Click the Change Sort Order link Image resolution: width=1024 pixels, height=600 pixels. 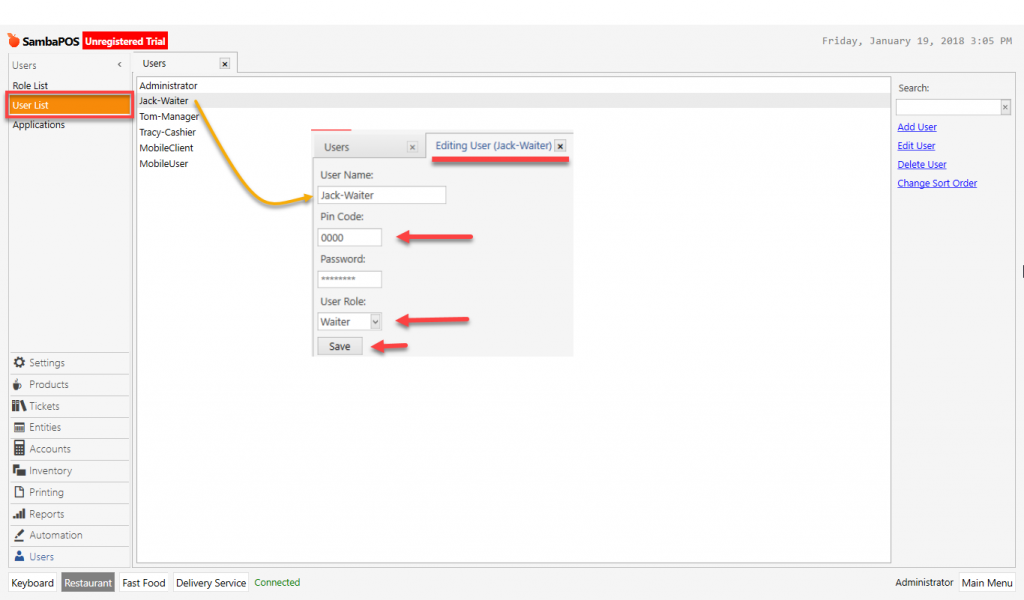click(x=937, y=183)
